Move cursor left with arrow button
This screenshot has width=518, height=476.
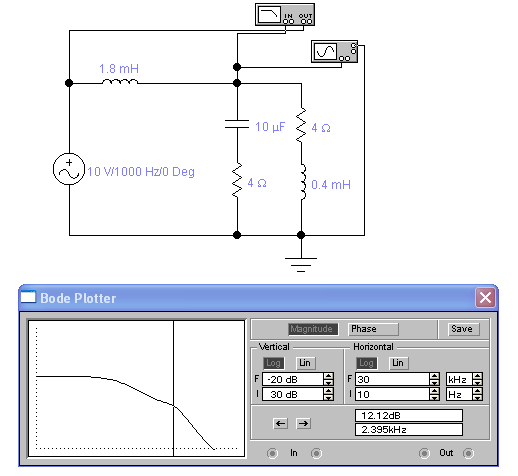pyautogui.click(x=280, y=424)
